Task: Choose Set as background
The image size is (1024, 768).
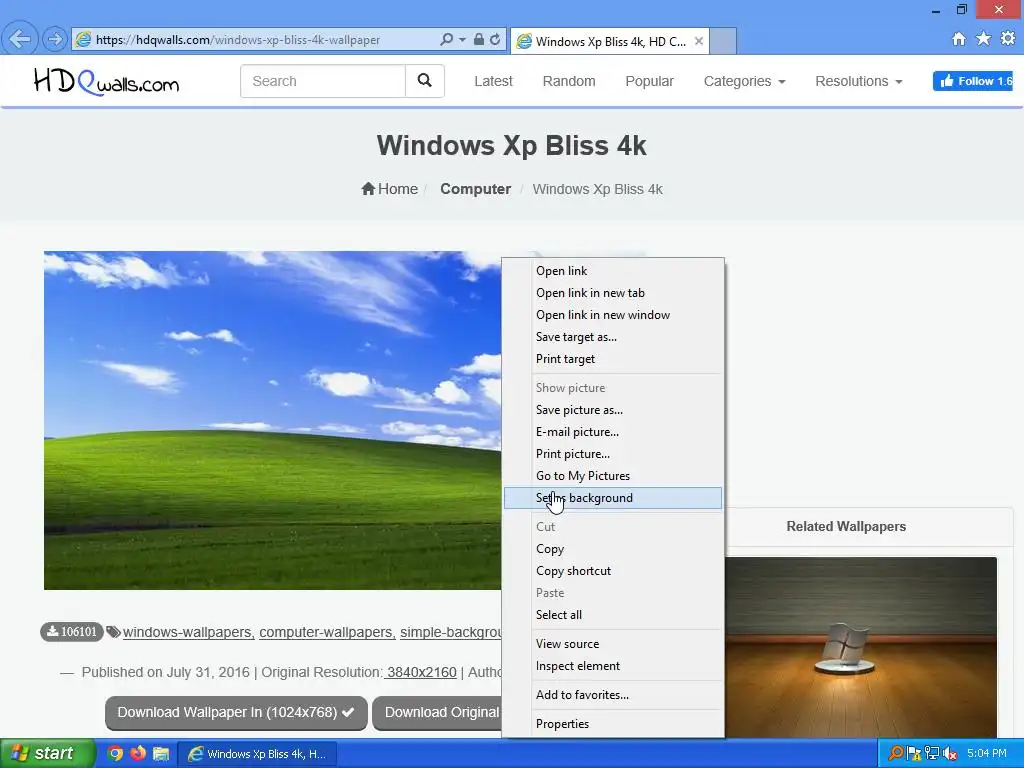Action: point(613,498)
